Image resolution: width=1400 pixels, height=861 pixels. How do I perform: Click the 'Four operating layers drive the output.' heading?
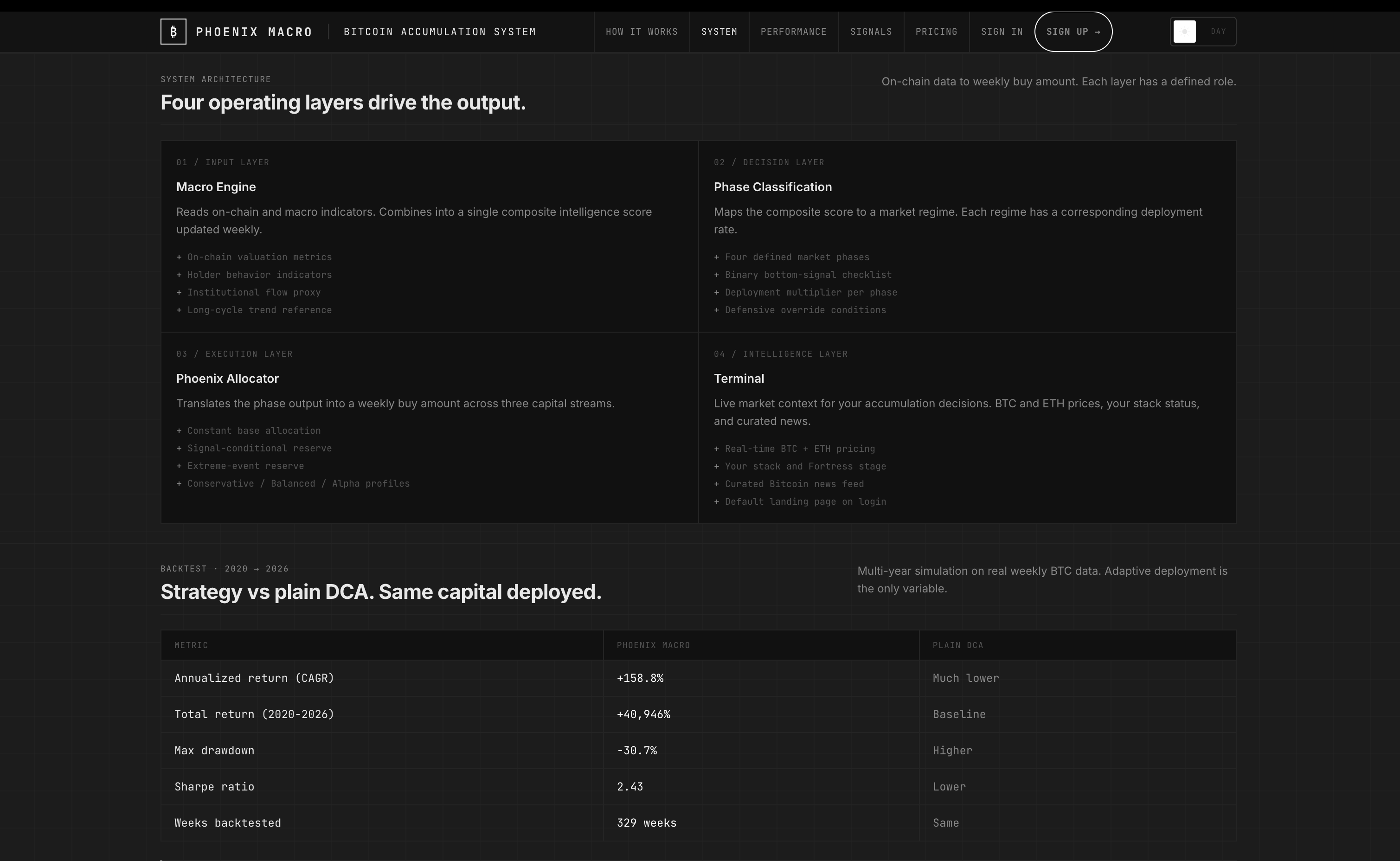click(x=343, y=103)
